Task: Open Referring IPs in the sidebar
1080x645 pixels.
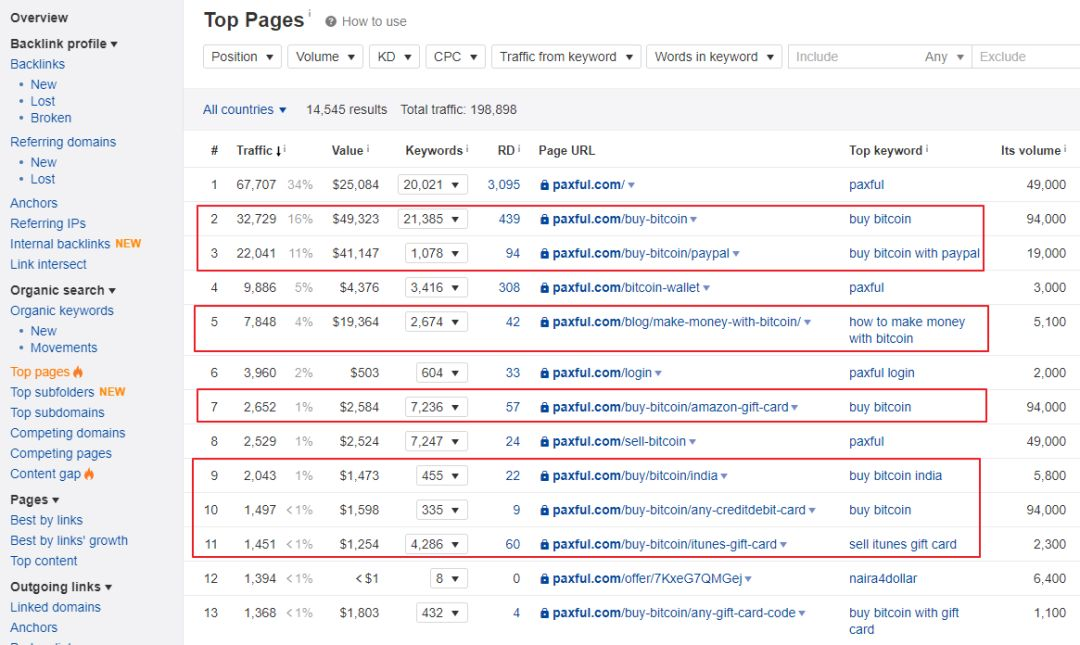Action: tap(48, 223)
